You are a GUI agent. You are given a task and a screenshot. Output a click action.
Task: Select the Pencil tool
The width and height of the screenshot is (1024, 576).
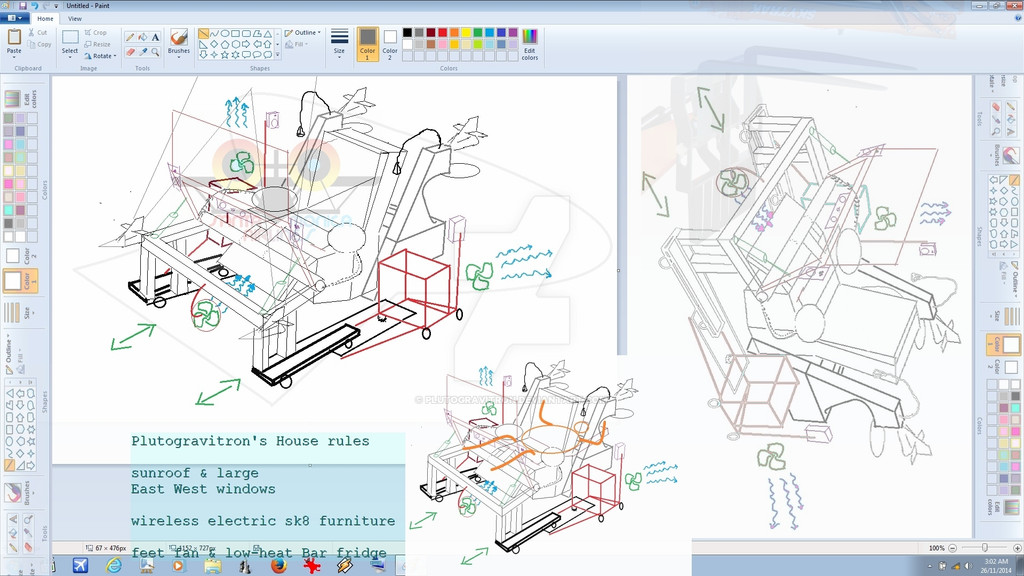click(130, 37)
